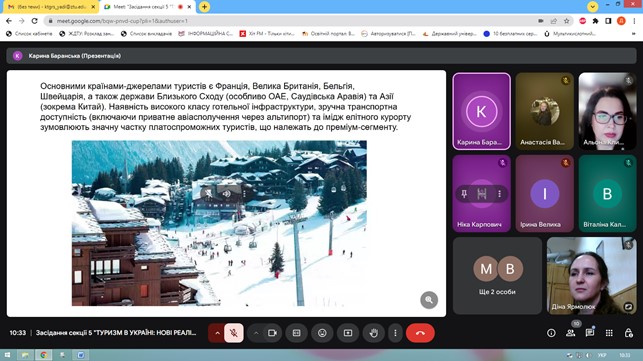Close the Gmail browser tab
Screen dimensions: 643x361
click(x=93, y=7)
